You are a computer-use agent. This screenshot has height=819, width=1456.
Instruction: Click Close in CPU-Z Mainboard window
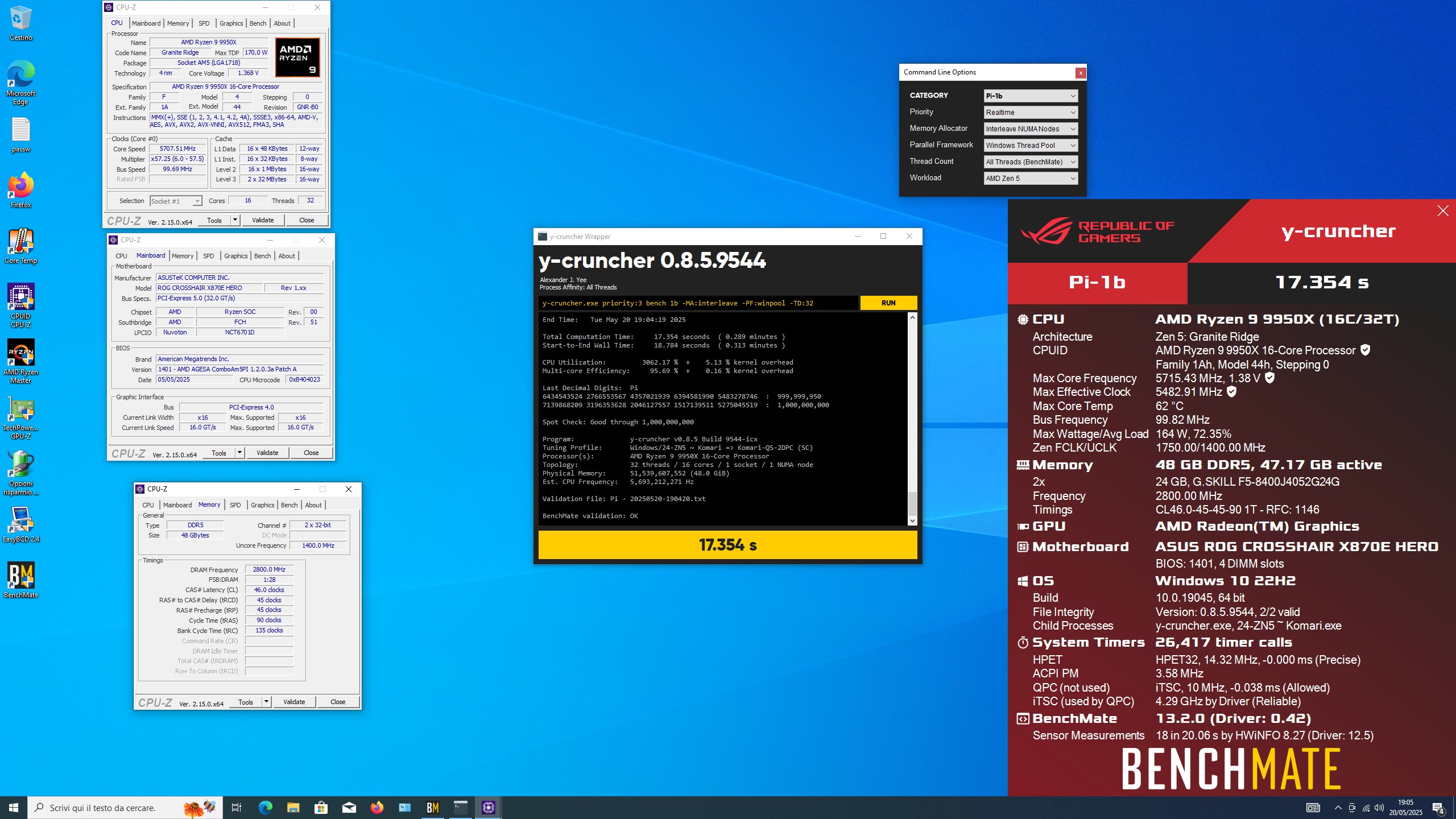311,453
